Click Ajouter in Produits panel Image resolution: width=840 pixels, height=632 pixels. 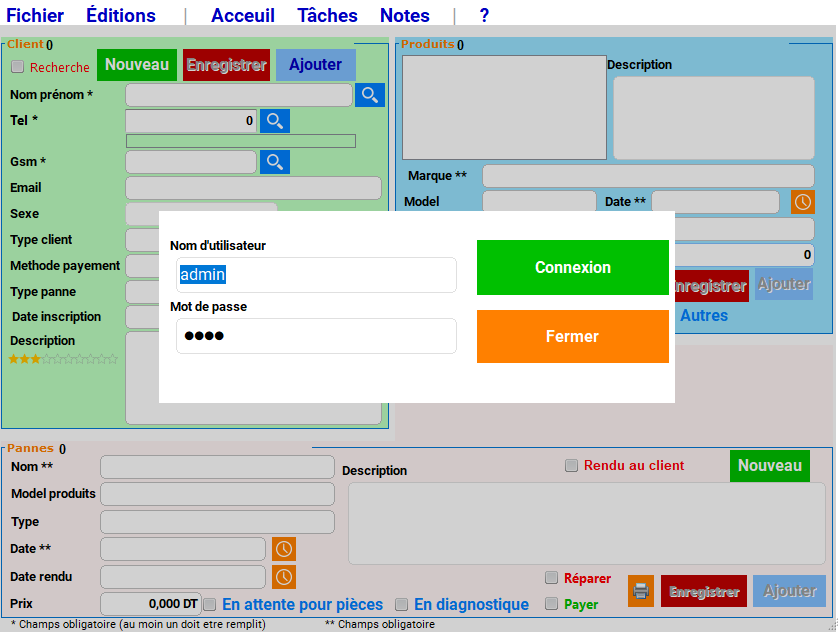[784, 284]
